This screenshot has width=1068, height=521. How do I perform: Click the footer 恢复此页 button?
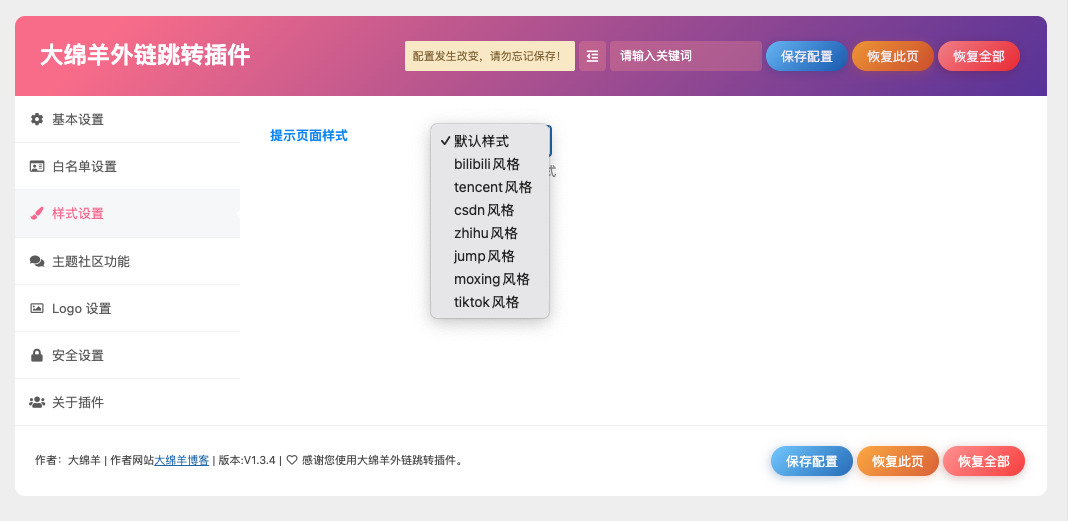pos(898,461)
